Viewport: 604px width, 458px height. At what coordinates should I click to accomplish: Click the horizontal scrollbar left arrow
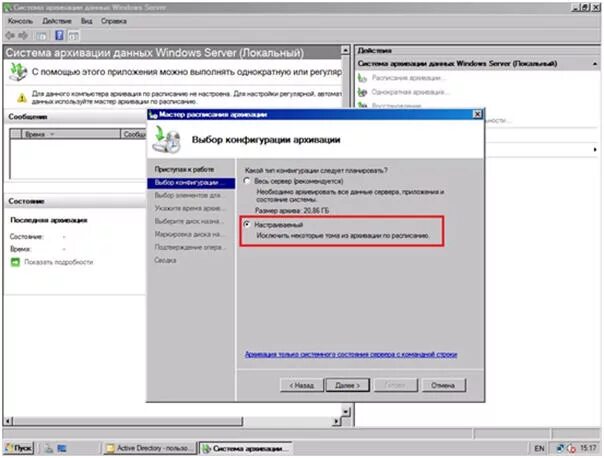coord(8,421)
